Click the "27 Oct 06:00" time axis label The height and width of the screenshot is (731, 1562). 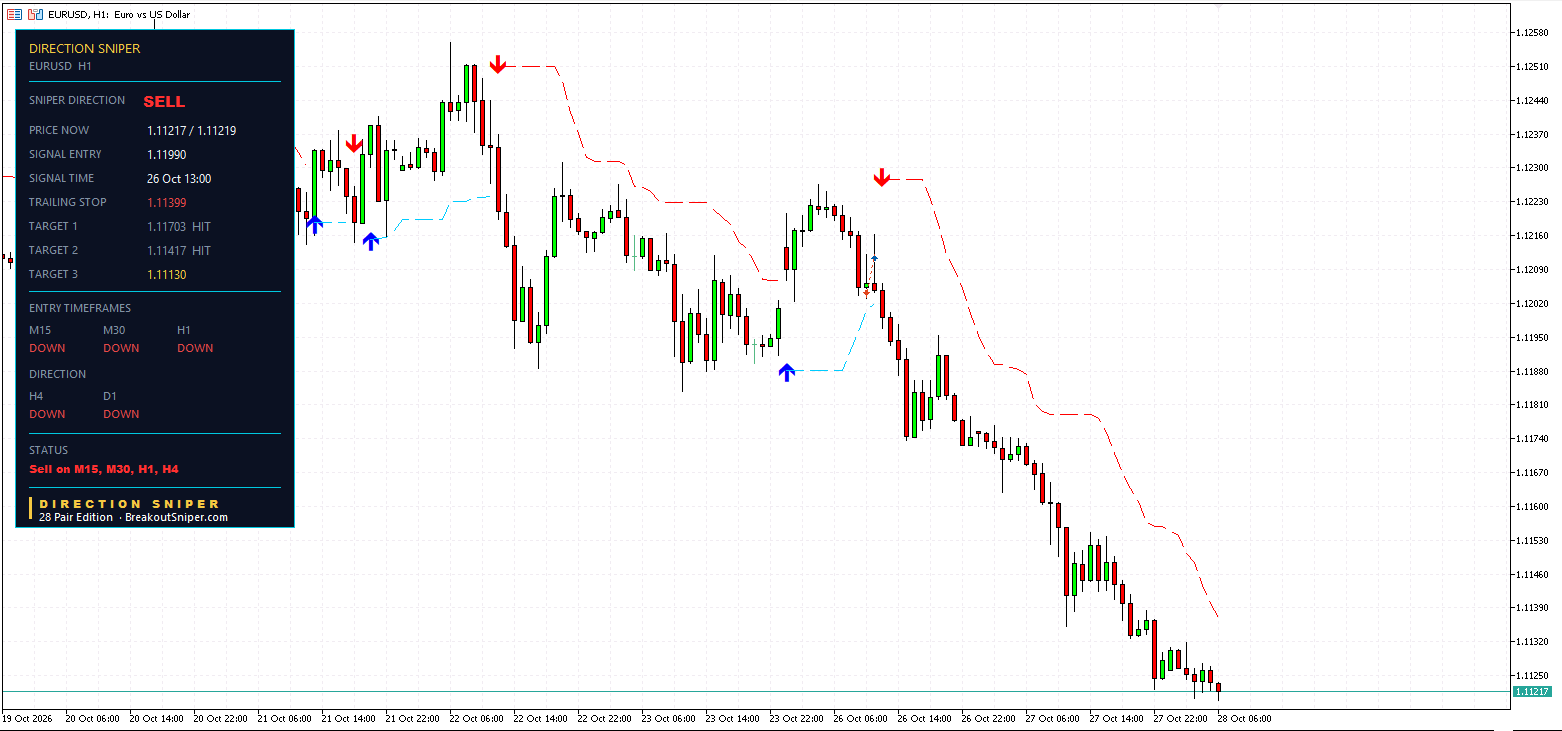tap(1052, 718)
